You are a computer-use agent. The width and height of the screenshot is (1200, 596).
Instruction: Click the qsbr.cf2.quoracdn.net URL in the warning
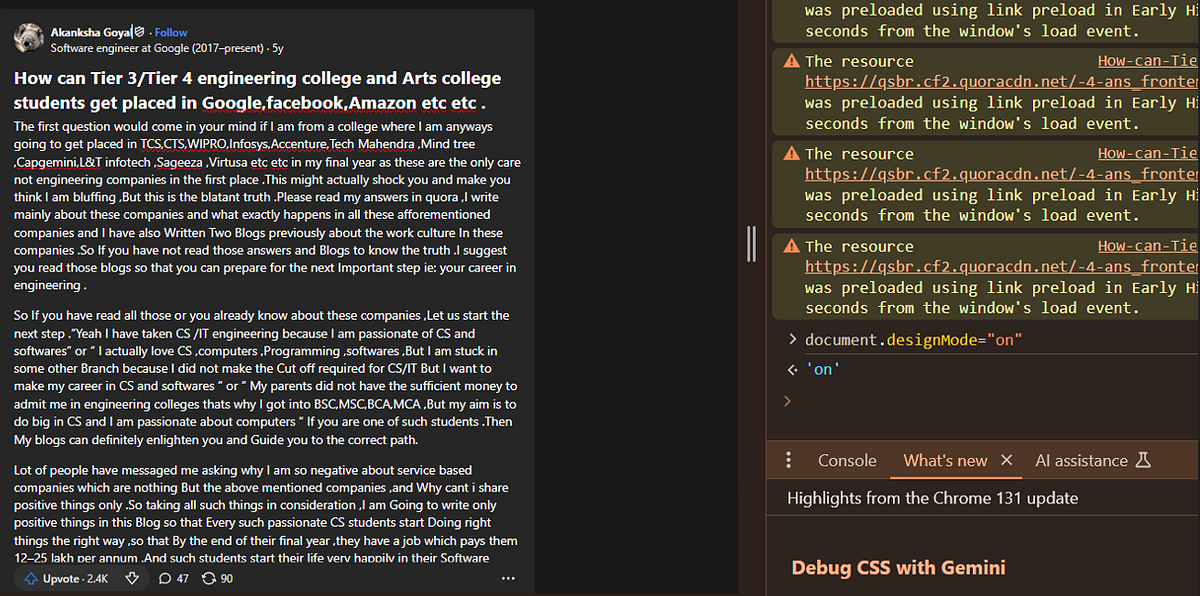coord(990,81)
